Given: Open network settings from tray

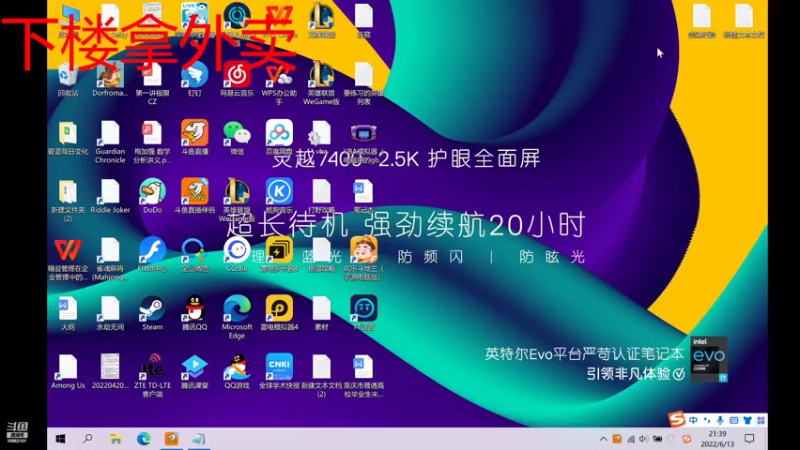Looking at the screenshot, I should coord(631,439).
